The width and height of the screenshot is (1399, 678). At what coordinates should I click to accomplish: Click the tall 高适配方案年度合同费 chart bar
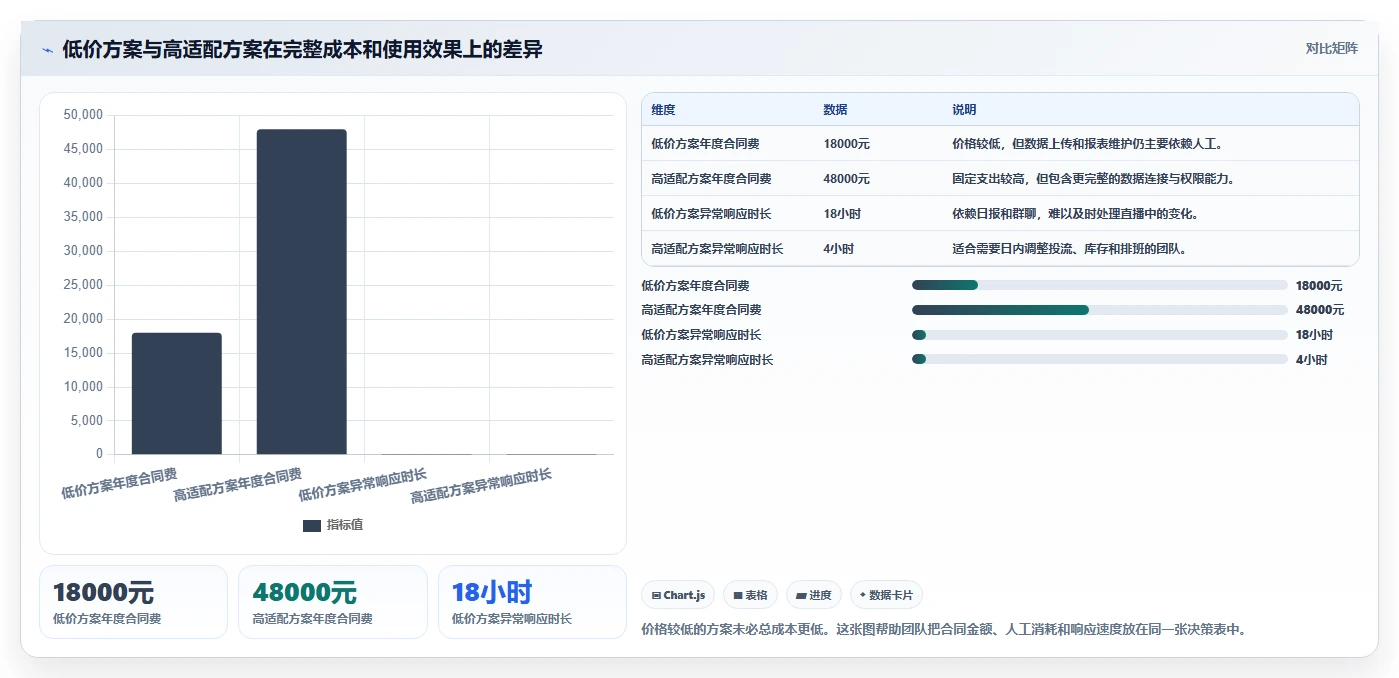302,291
